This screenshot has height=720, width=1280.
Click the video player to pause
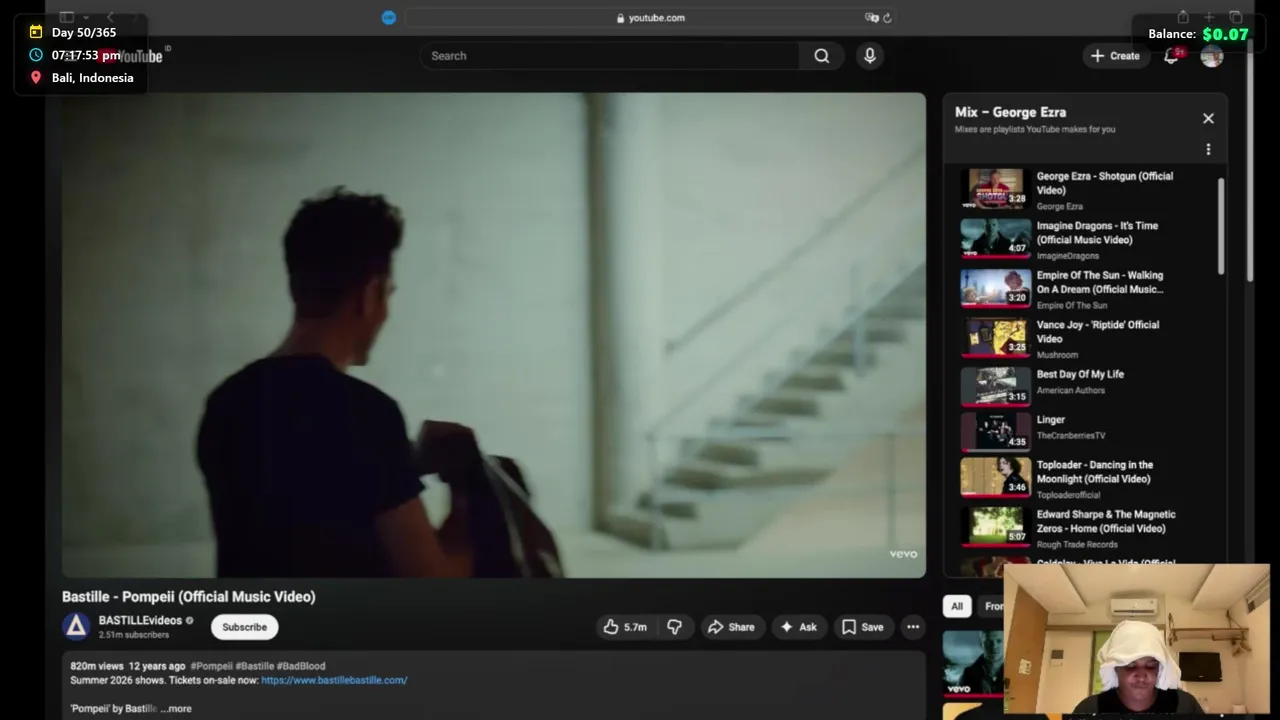(x=493, y=335)
